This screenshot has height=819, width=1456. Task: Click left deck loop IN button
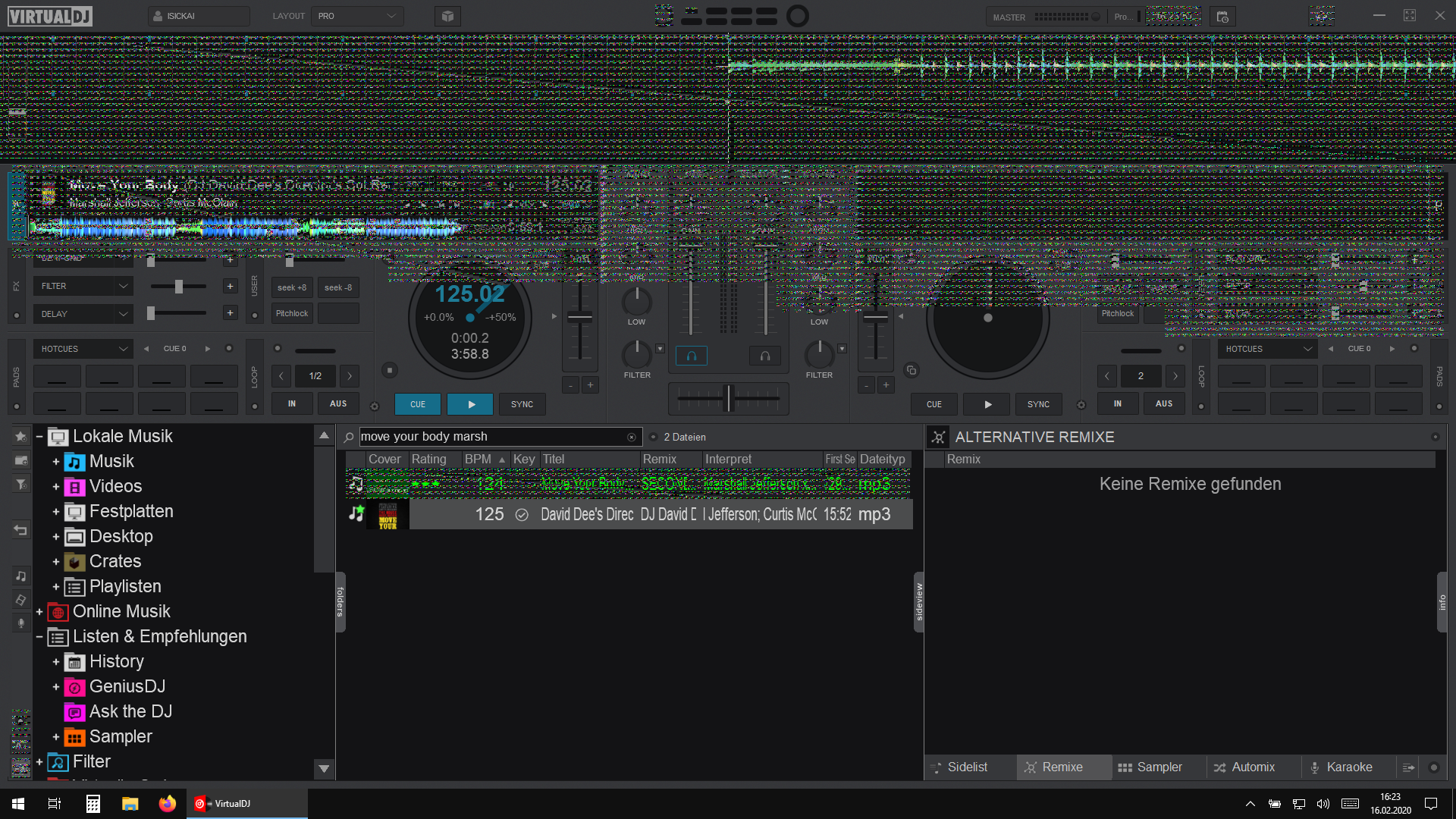tap(292, 403)
